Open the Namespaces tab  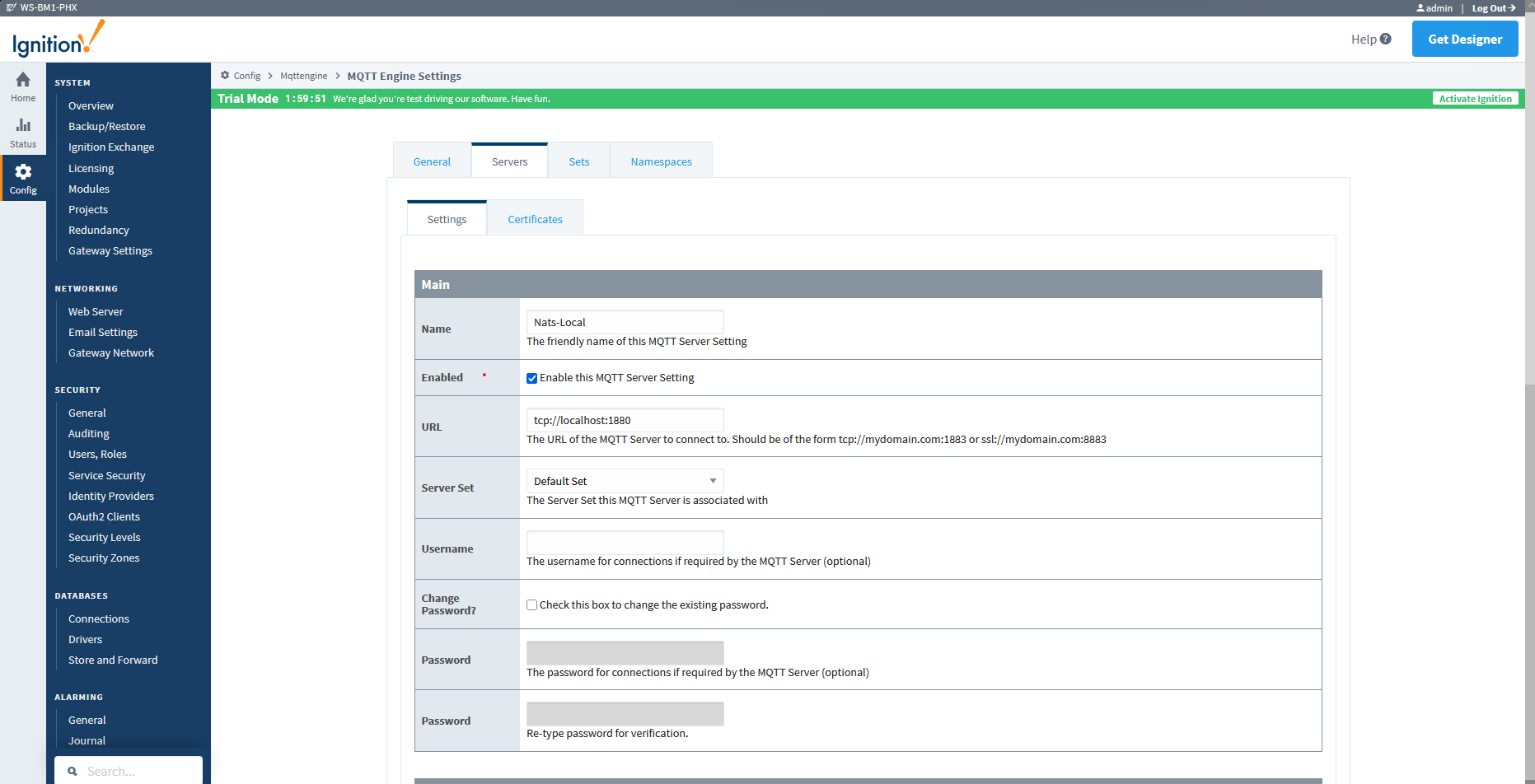click(662, 161)
